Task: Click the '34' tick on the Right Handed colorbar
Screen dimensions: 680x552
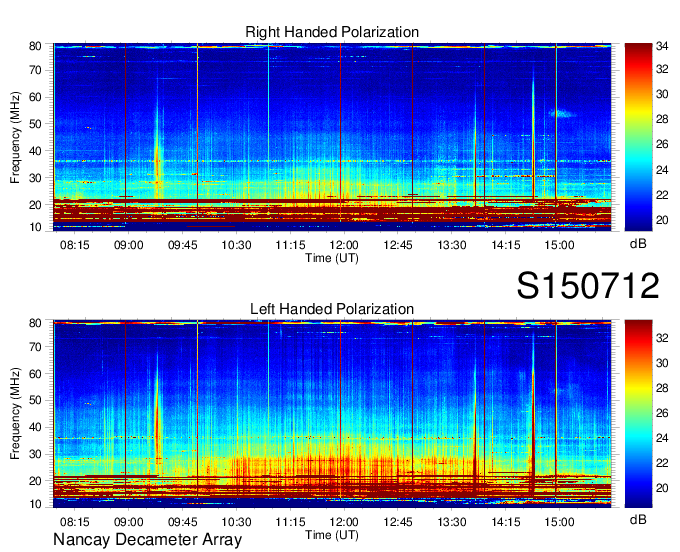Action: point(662,46)
